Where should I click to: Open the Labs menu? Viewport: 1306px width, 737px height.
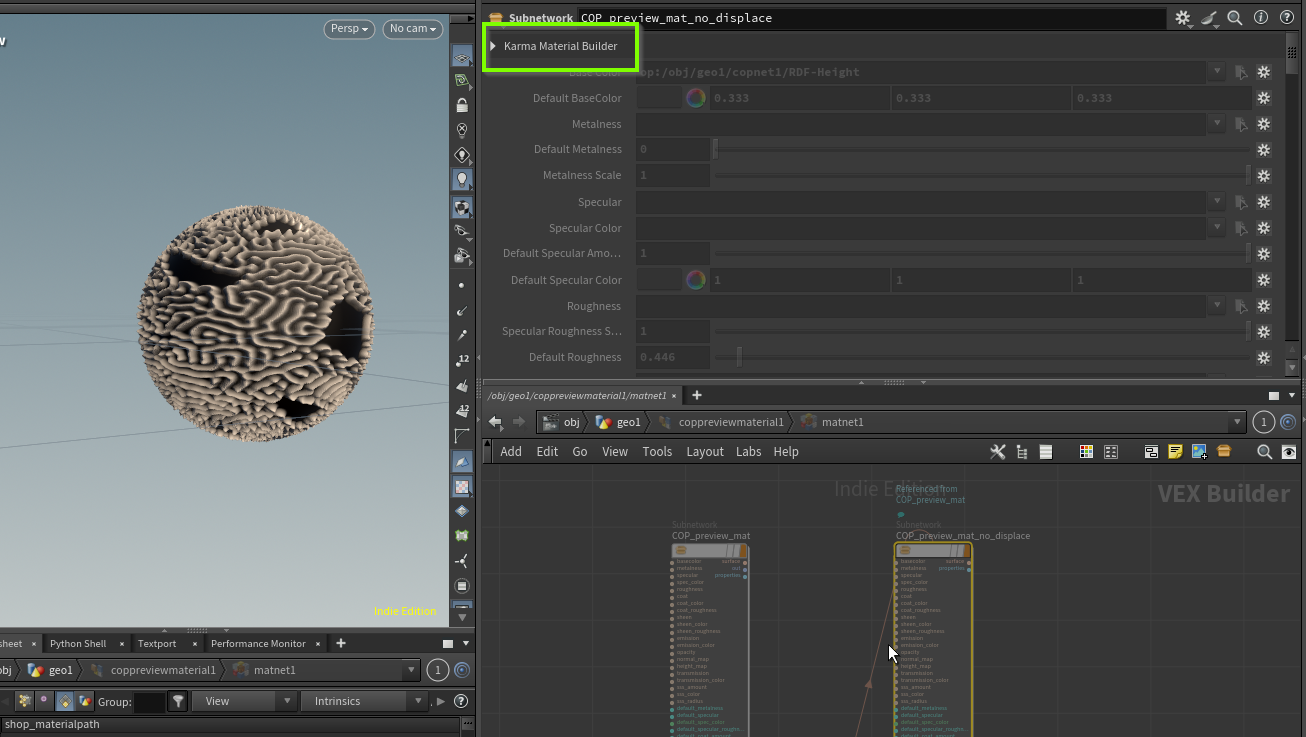point(748,452)
